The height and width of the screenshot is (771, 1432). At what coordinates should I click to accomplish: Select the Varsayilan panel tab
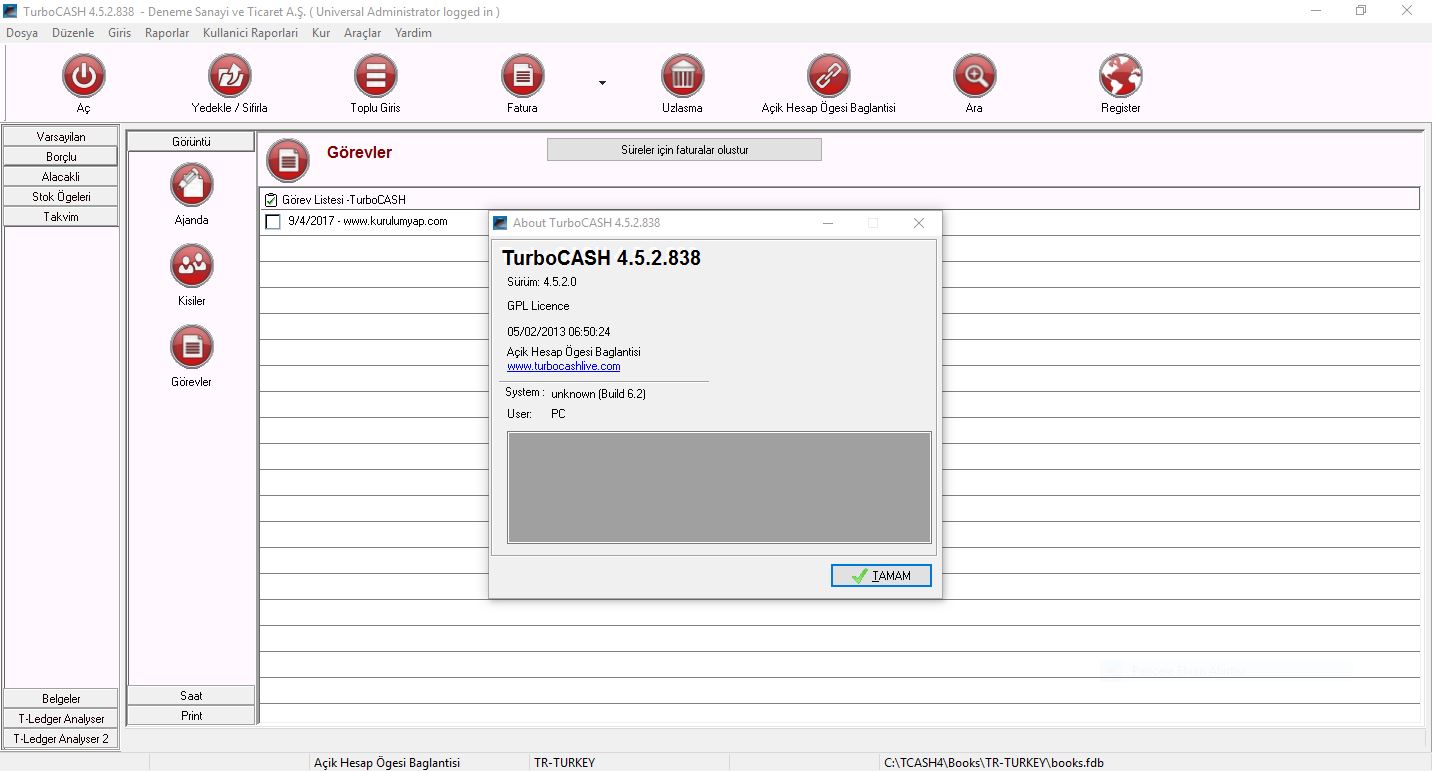61,136
